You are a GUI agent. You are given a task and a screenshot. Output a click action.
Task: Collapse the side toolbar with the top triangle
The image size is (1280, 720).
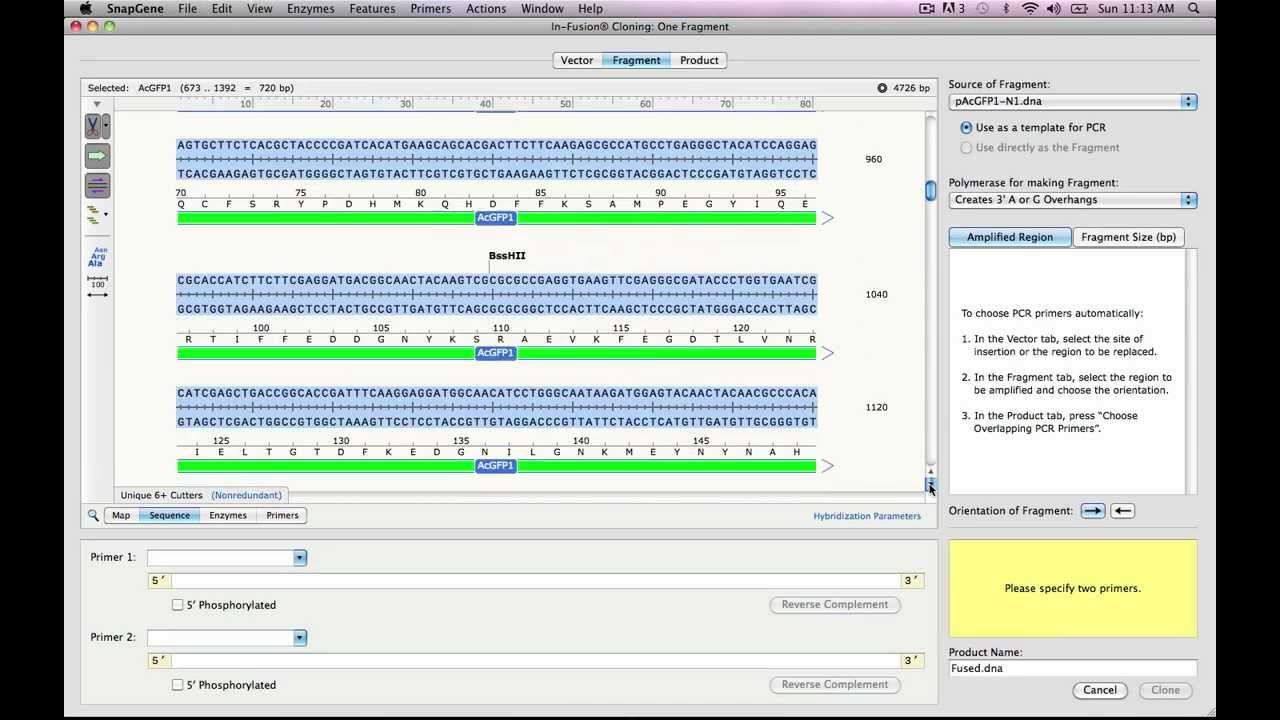tap(97, 104)
